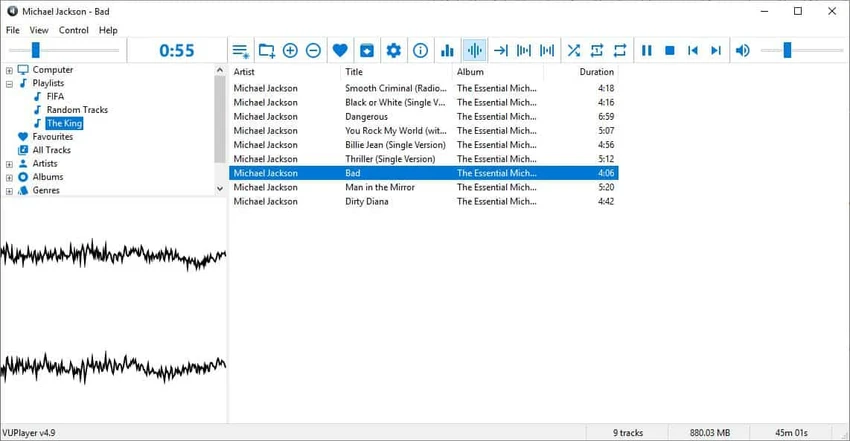This screenshot has height=441, width=850.
Task: Click the volume slider handle
Action: click(x=788, y=50)
